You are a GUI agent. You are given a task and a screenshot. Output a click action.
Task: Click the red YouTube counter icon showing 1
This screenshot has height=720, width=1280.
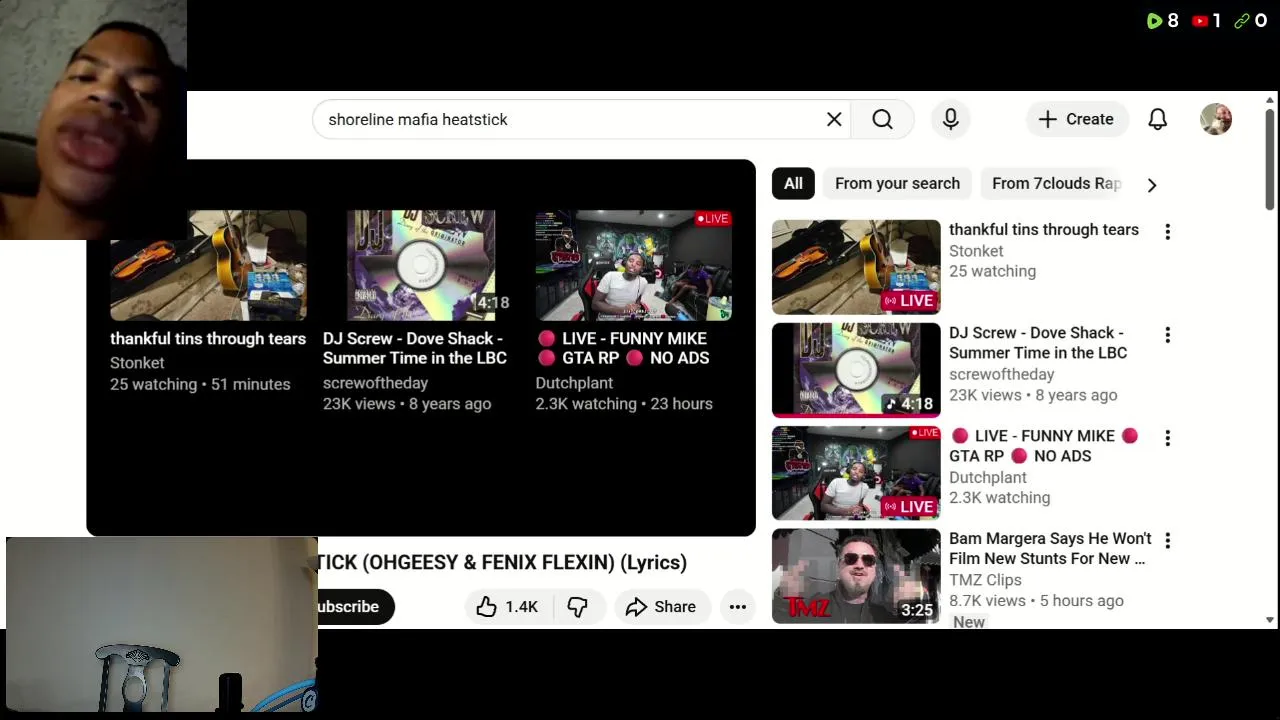1200,20
